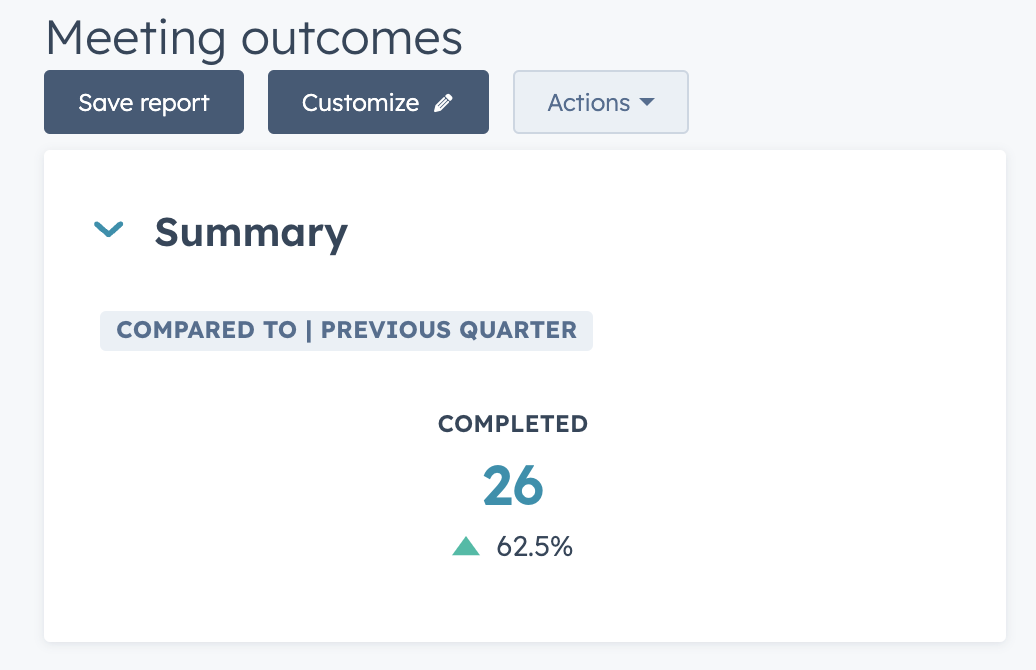Open the Actions dropdown menu

point(601,102)
